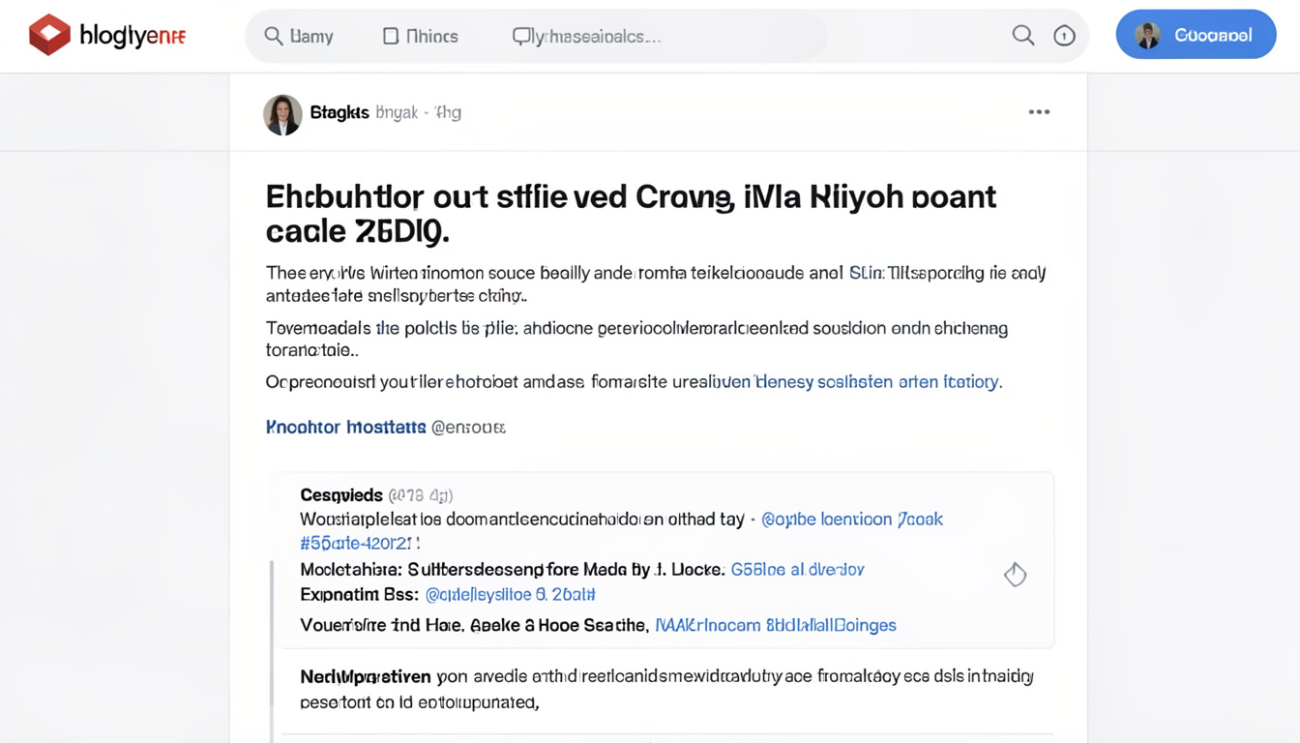Open the NAAKrinooam 8ldilalllGoinges link

pyautogui.click(x=775, y=625)
